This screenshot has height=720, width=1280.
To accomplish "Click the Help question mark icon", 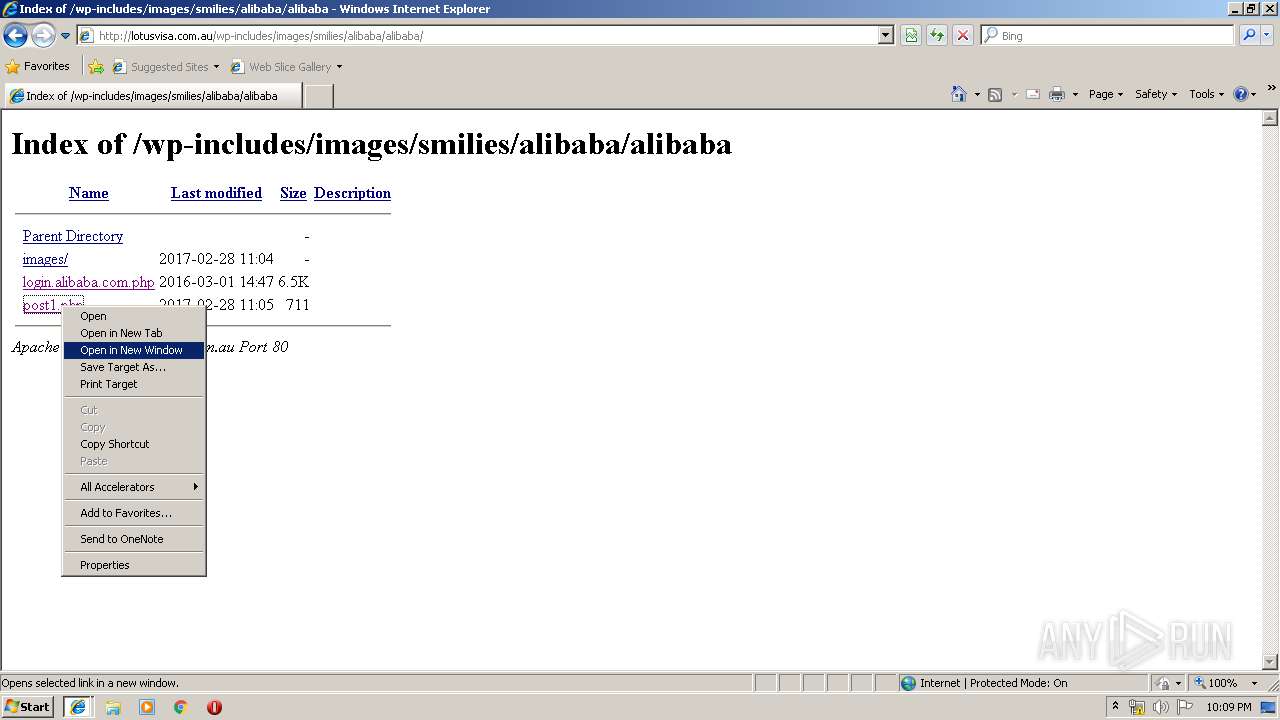I will pos(1241,94).
